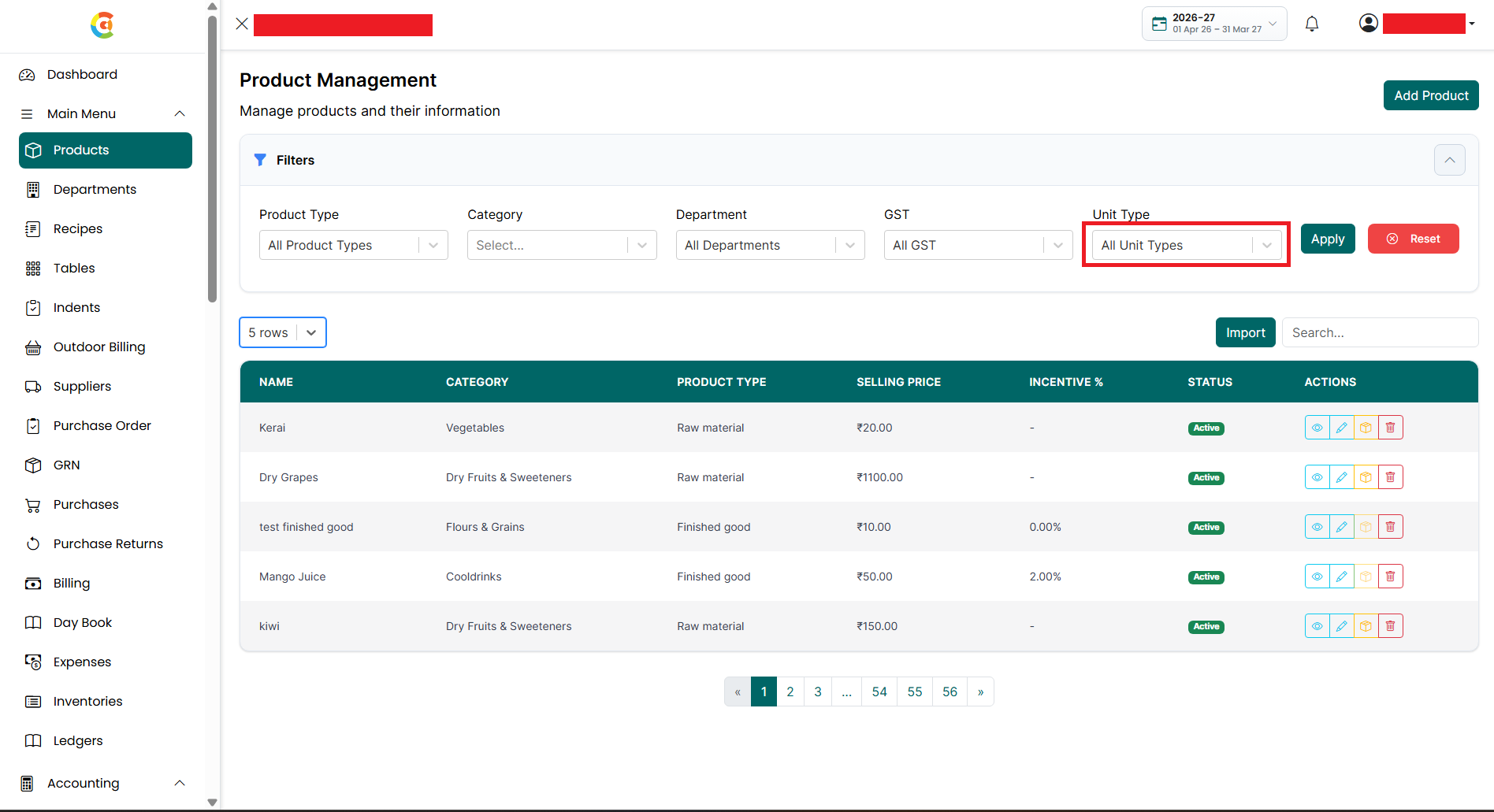Edit the kiwi product
This screenshot has width=1494, height=812.
[x=1341, y=626]
